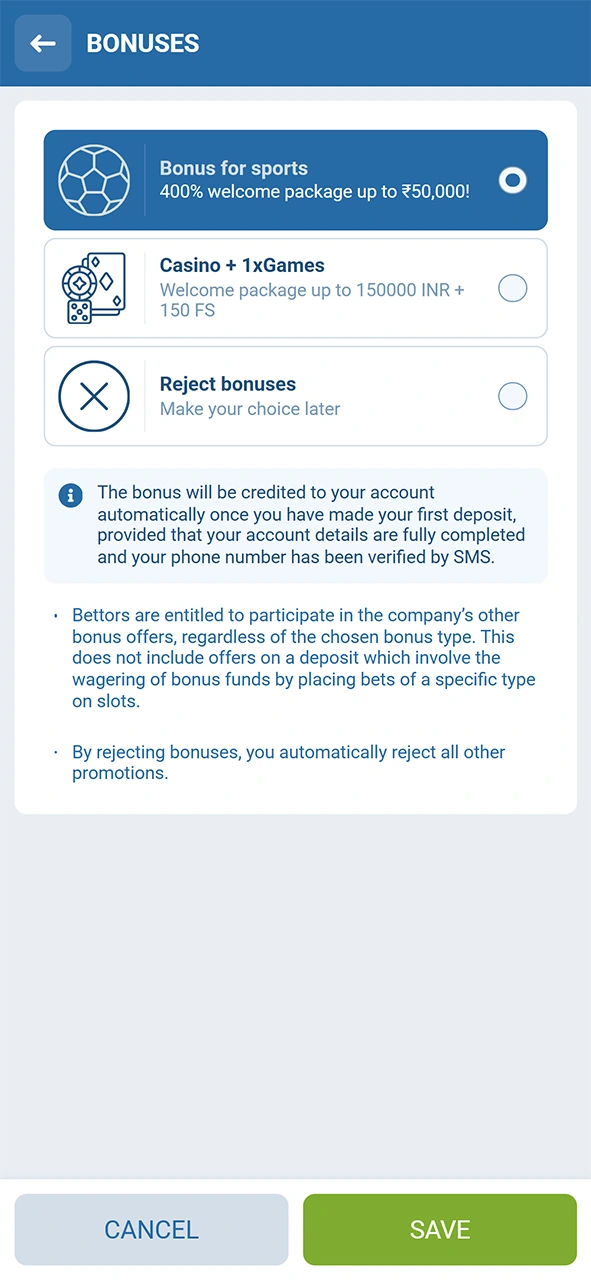Click the casino cards and dice icon

(95, 288)
